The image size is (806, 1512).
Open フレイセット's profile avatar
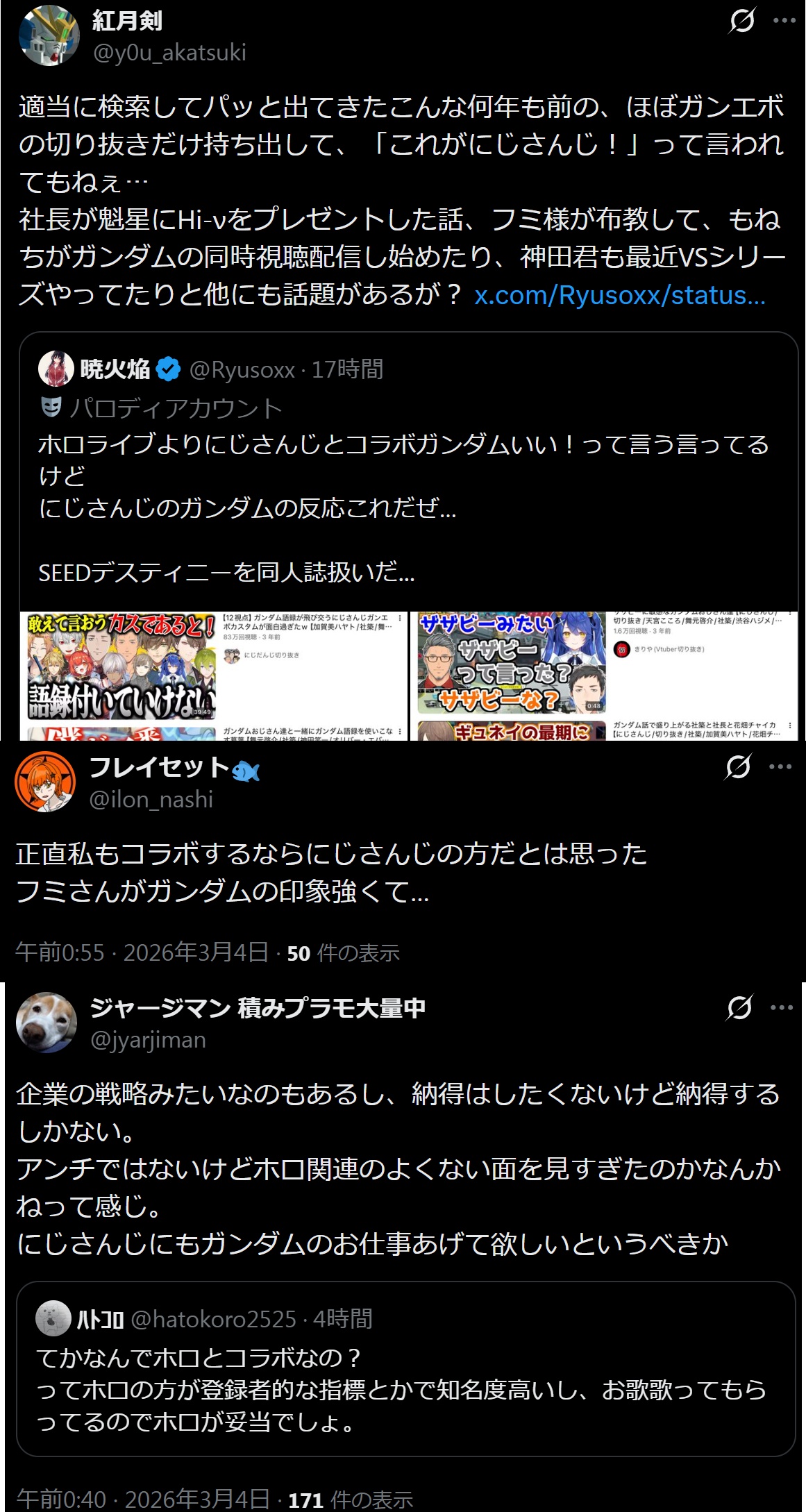(45, 782)
